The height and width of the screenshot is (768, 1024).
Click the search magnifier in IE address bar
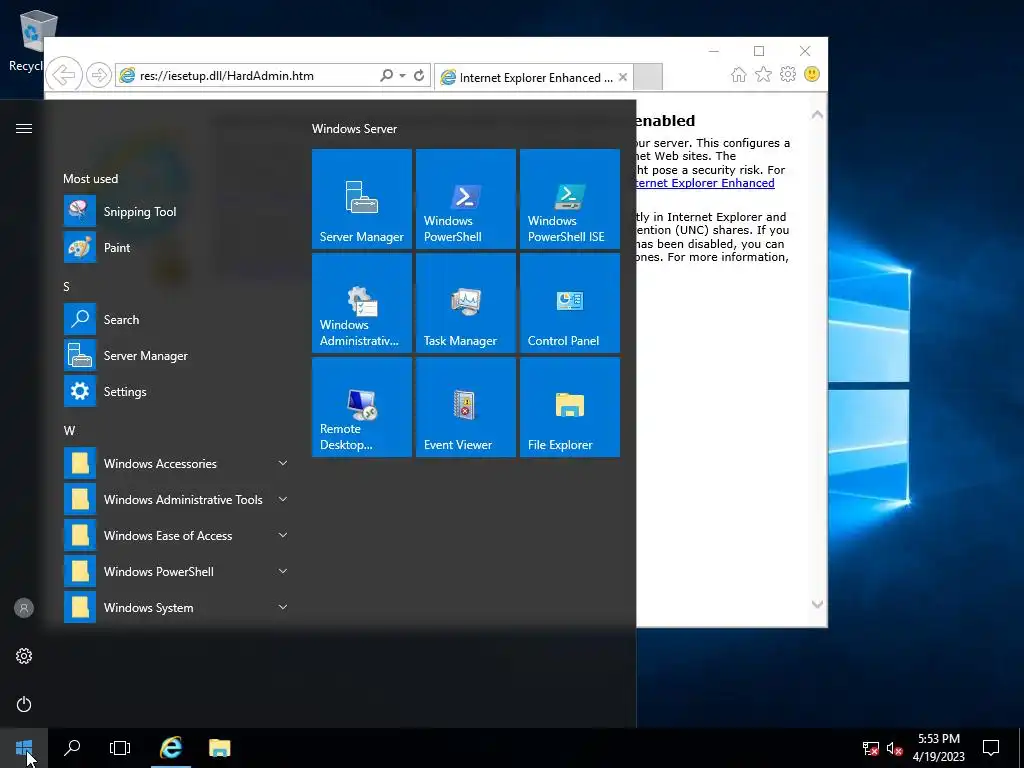[387, 75]
